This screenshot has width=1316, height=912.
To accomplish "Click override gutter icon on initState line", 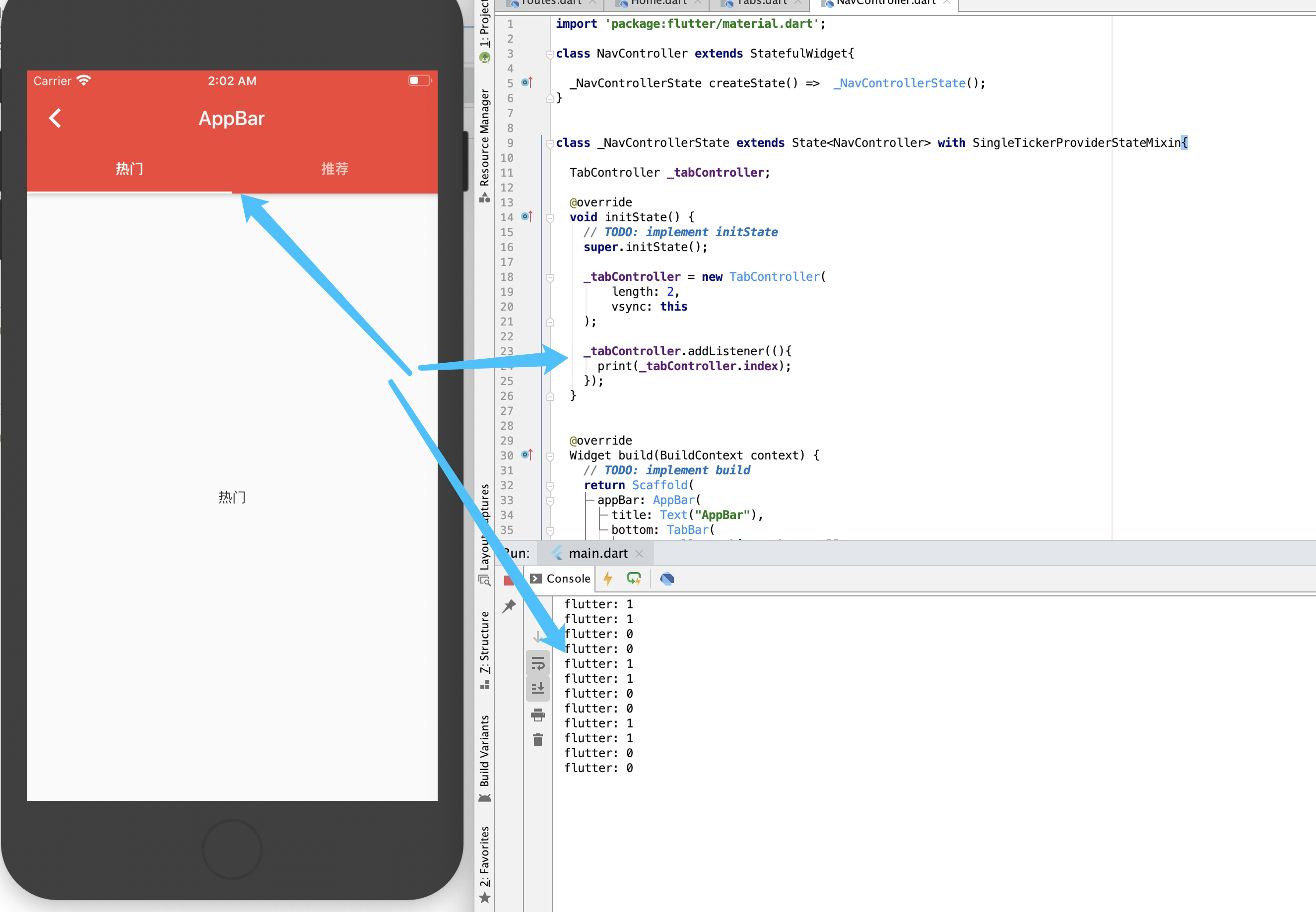I will (x=527, y=217).
